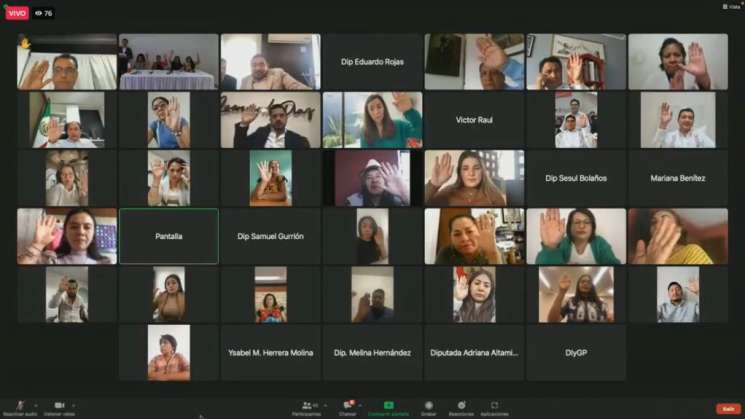This screenshot has width=745, height=419.
Task: Start camera with the video icon
Action: pos(59,405)
